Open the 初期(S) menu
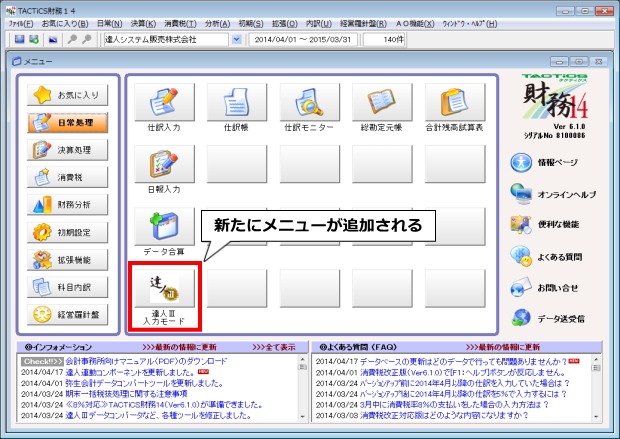 coord(251,24)
